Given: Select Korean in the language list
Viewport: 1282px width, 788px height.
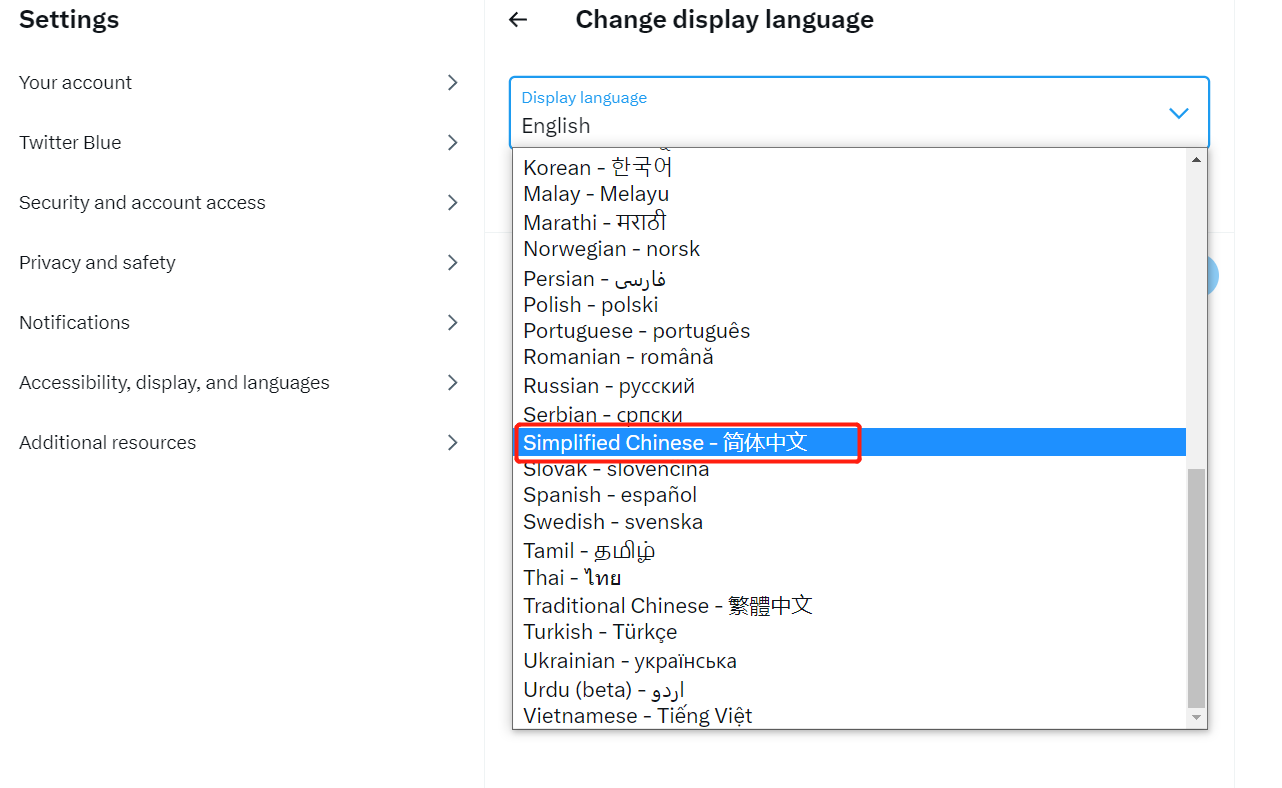Looking at the screenshot, I should coord(597,168).
